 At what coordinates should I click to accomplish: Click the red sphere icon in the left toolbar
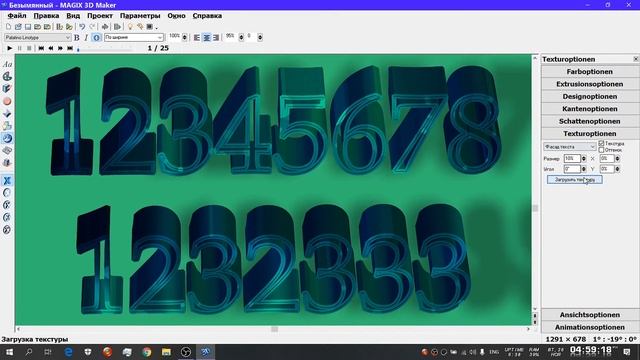point(7,101)
